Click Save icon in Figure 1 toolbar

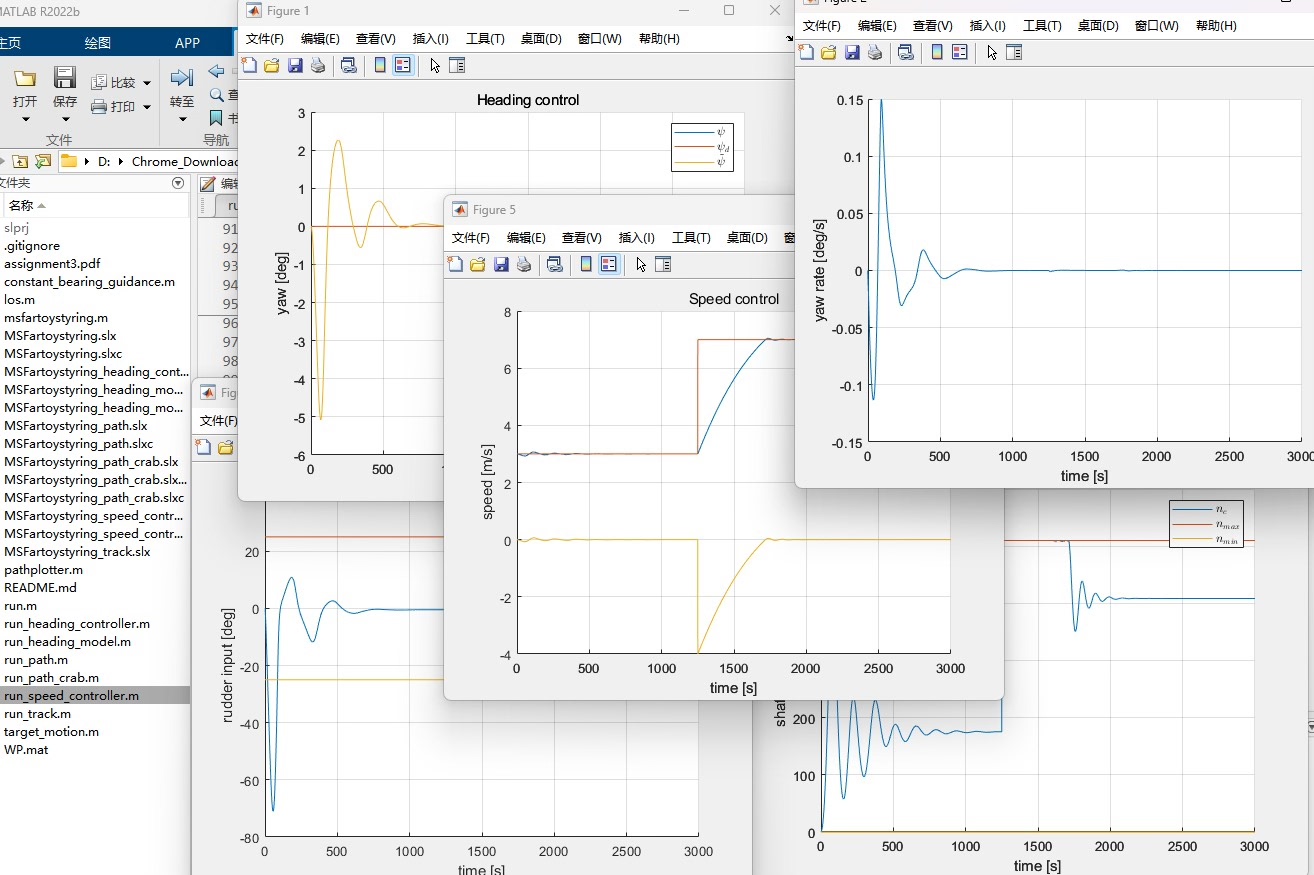(x=295, y=66)
